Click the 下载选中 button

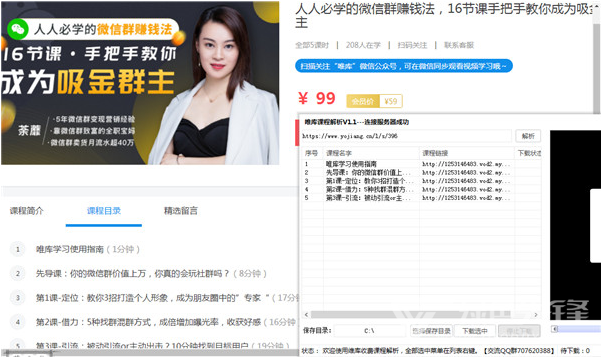coord(475,331)
